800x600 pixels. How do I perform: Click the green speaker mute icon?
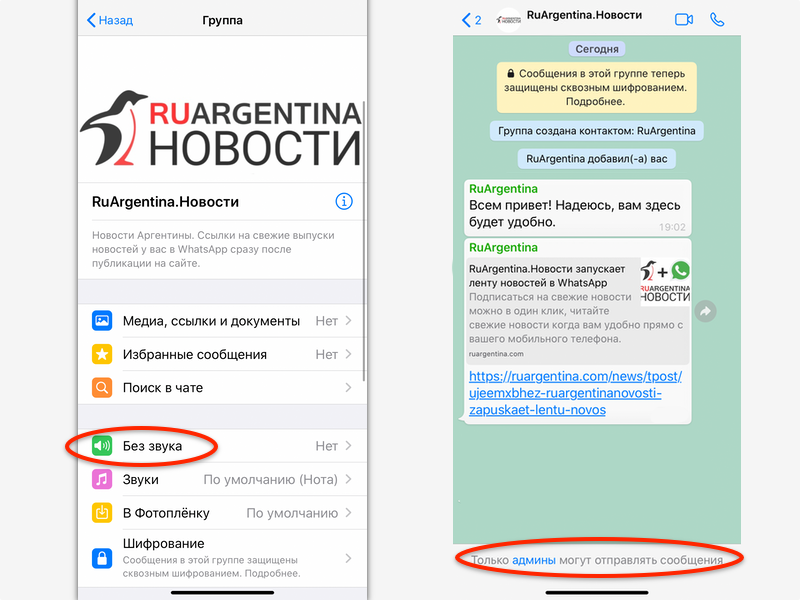point(102,446)
